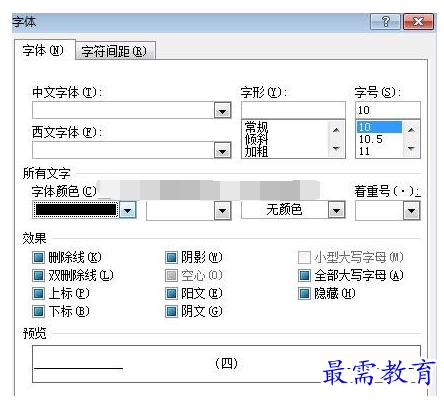Toggle the 下标(B) checkbox
The image size is (444, 404).
coord(38,311)
